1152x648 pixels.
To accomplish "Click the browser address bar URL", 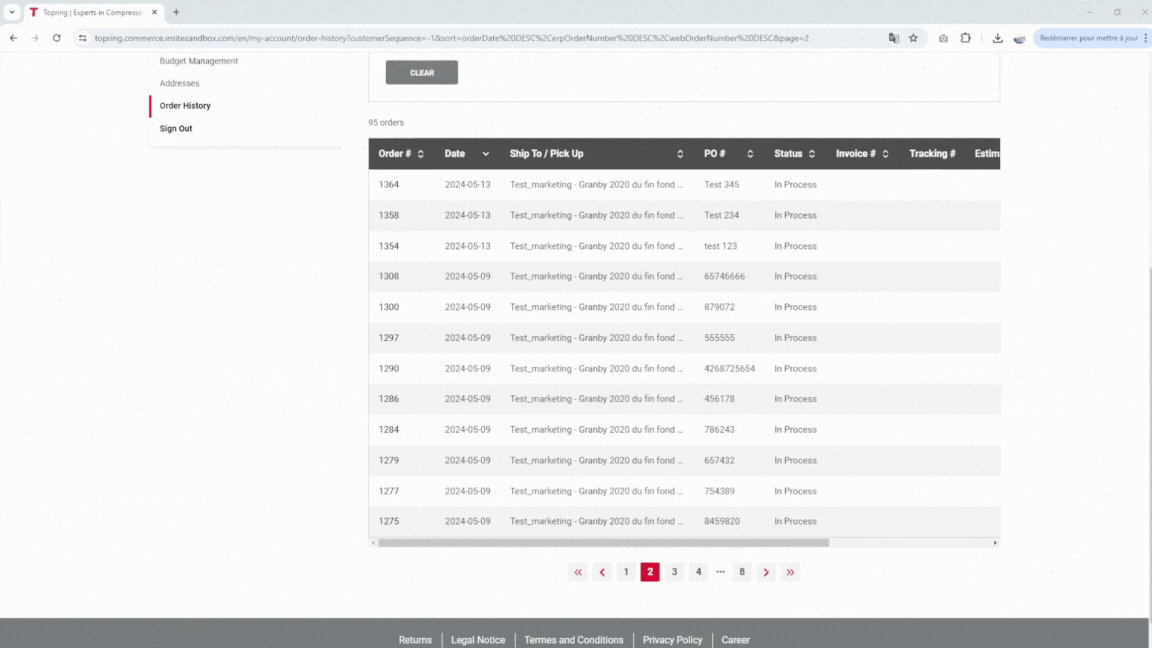I will point(452,38).
